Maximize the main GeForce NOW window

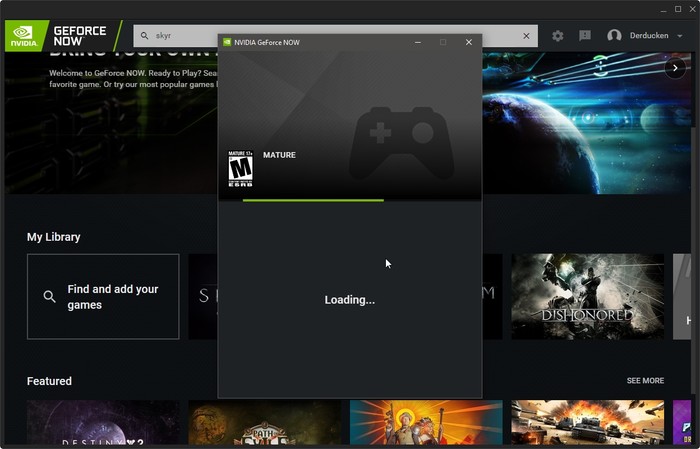(678, 9)
